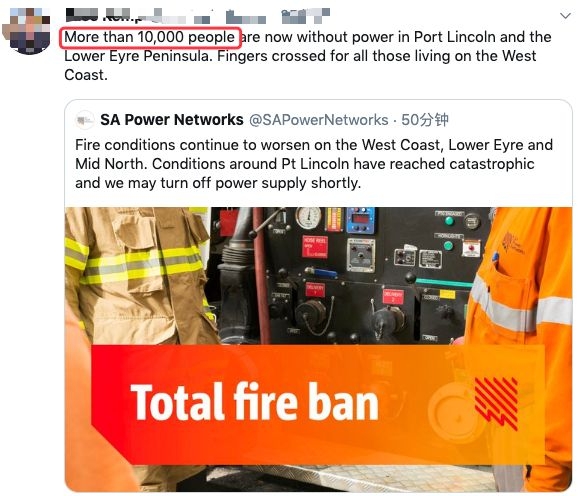Click the @SAPowerNetworks handle

point(319,120)
